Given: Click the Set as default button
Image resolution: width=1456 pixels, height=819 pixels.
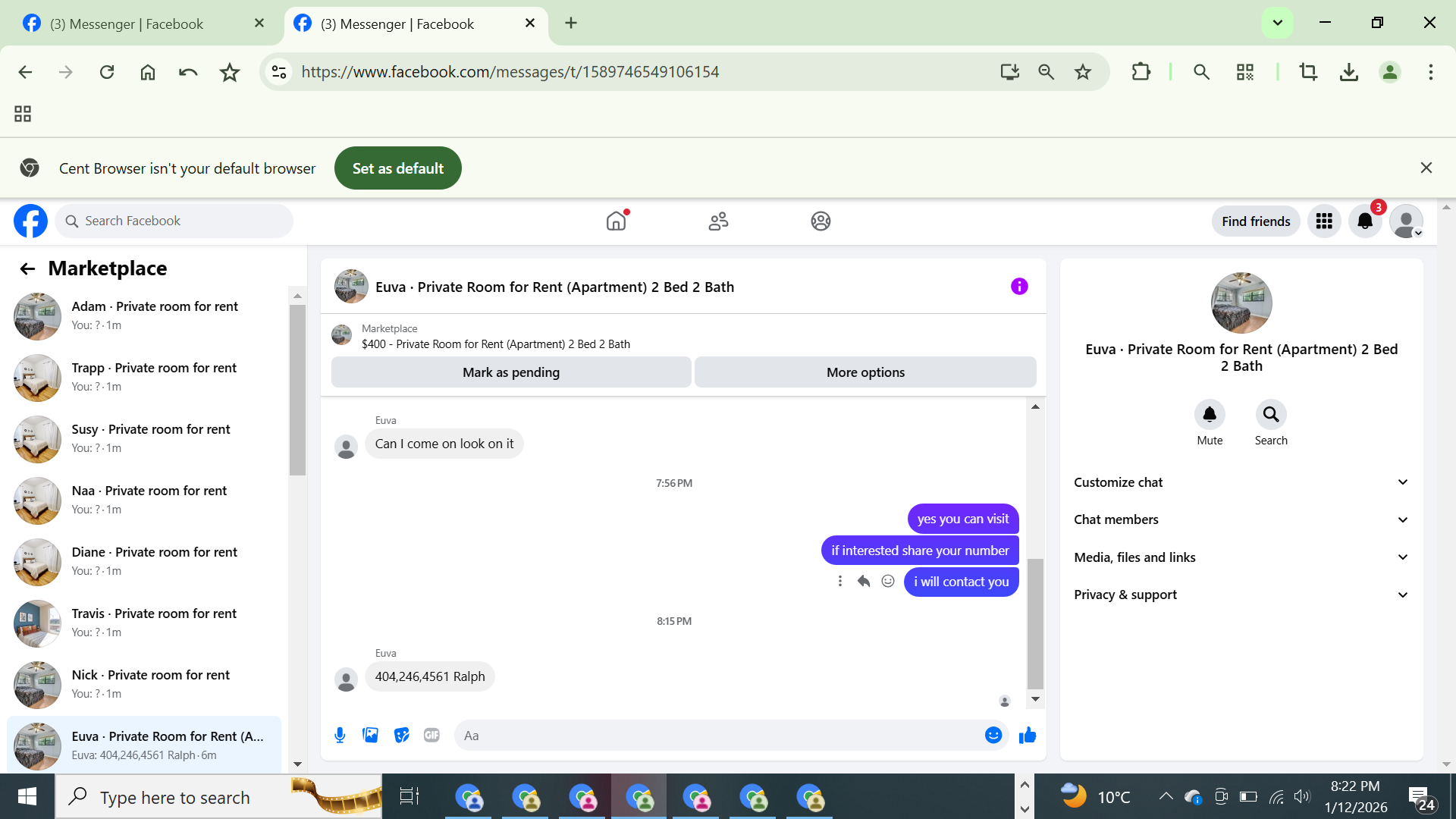Looking at the screenshot, I should 397,168.
